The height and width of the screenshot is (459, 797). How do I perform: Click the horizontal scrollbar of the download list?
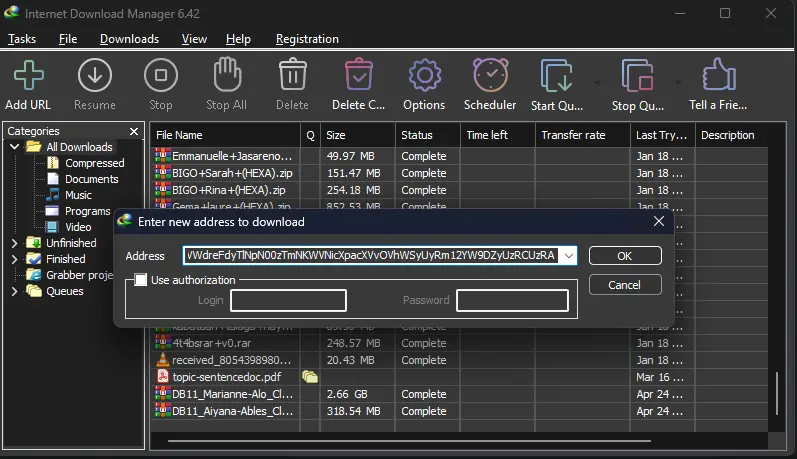(x=409, y=441)
